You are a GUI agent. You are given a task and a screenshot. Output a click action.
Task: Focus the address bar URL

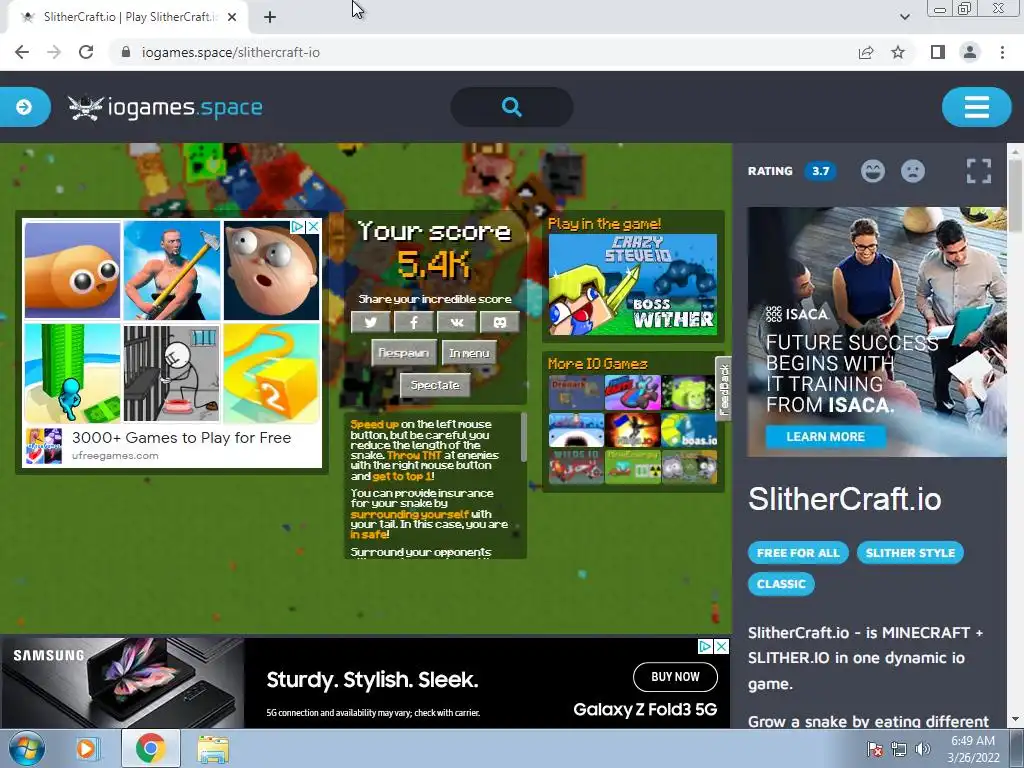[x=231, y=52]
